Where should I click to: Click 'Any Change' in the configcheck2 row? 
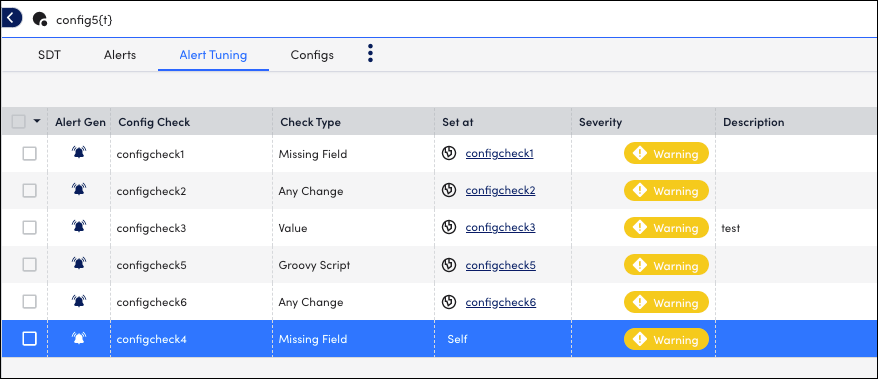click(x=311, y=191)
